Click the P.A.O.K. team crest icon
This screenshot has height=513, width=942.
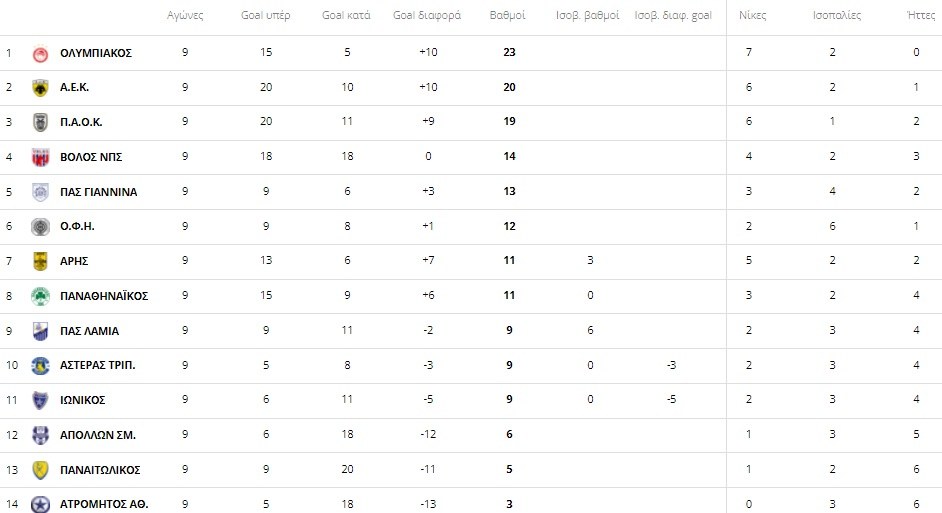click(x=40, y=122)
